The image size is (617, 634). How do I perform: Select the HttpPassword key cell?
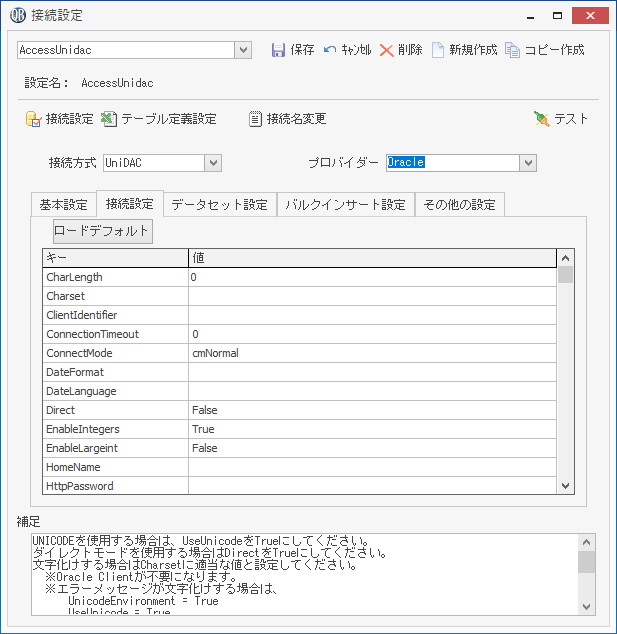[x=116, y=486]
